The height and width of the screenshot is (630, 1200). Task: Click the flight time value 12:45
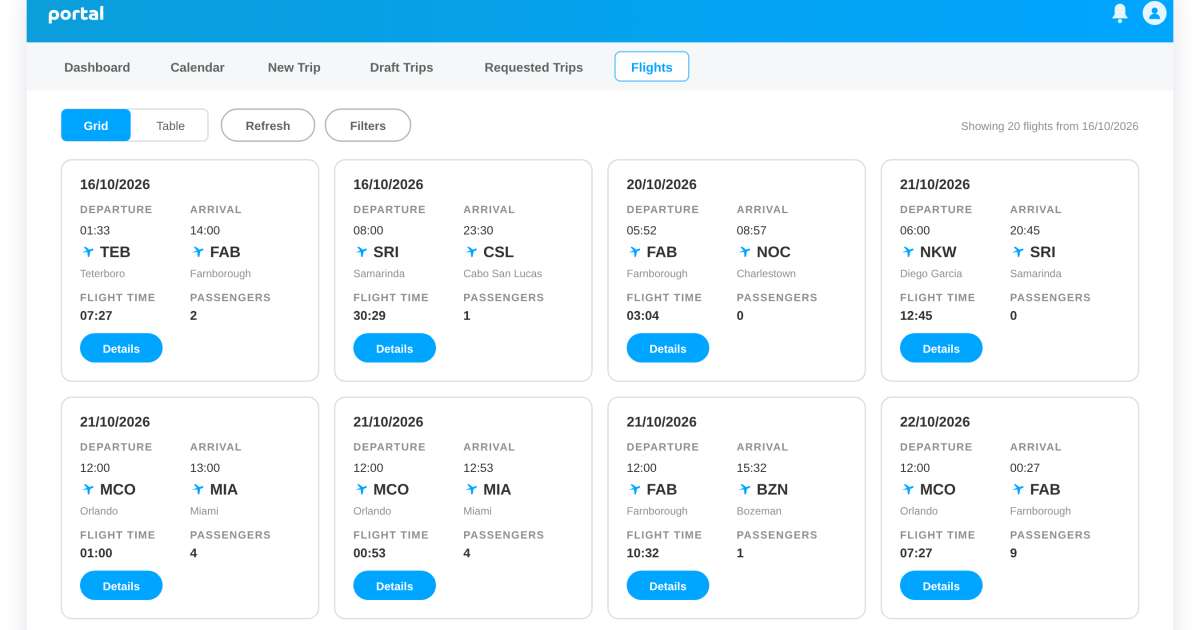(916, 315)
